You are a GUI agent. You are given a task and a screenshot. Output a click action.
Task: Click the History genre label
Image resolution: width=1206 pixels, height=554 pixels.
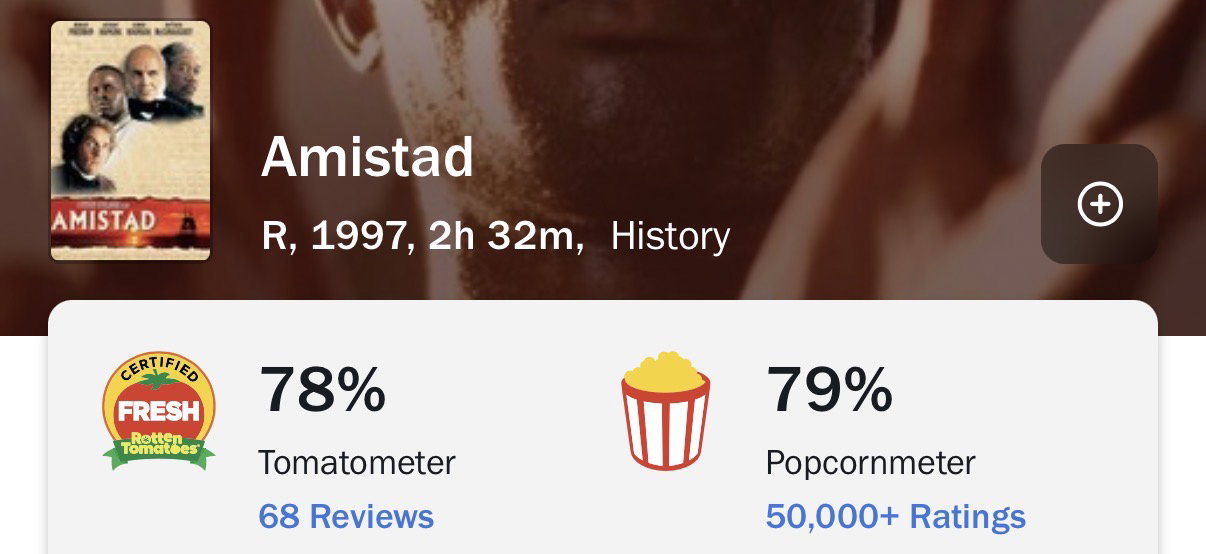tap(670, 237)
